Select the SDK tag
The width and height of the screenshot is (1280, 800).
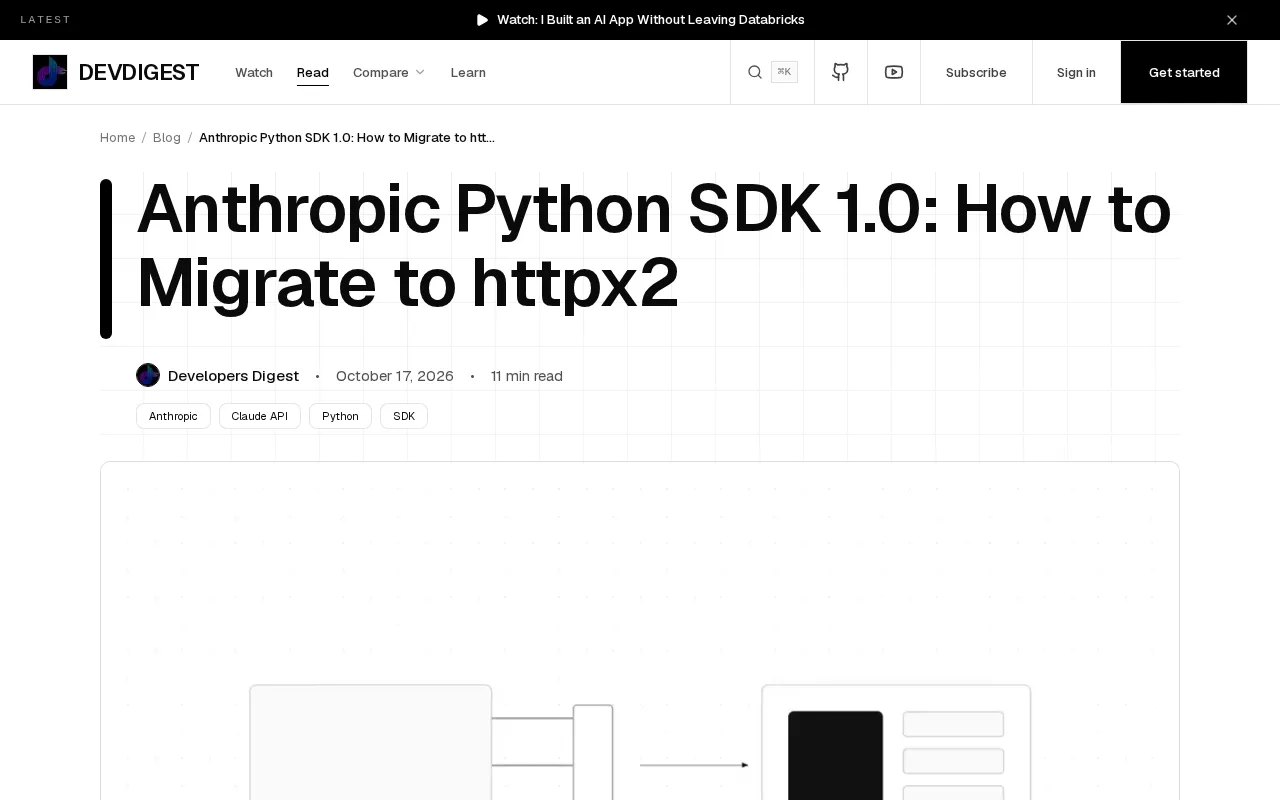tap(404, 416)
